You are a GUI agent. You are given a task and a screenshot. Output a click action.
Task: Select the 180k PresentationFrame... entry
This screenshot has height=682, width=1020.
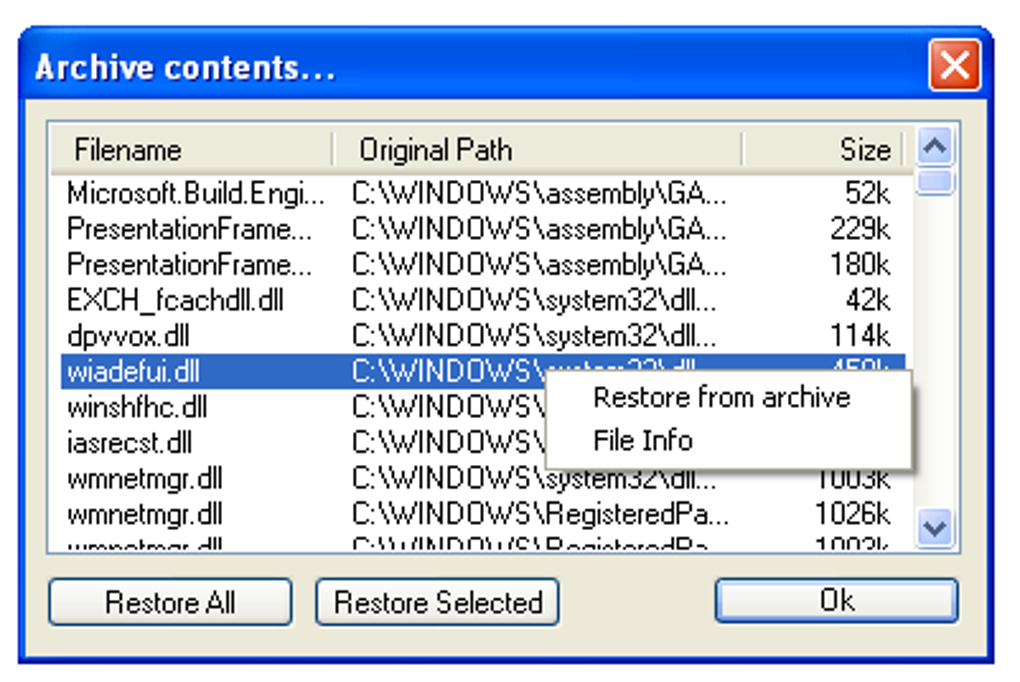(x=190, y=266)
